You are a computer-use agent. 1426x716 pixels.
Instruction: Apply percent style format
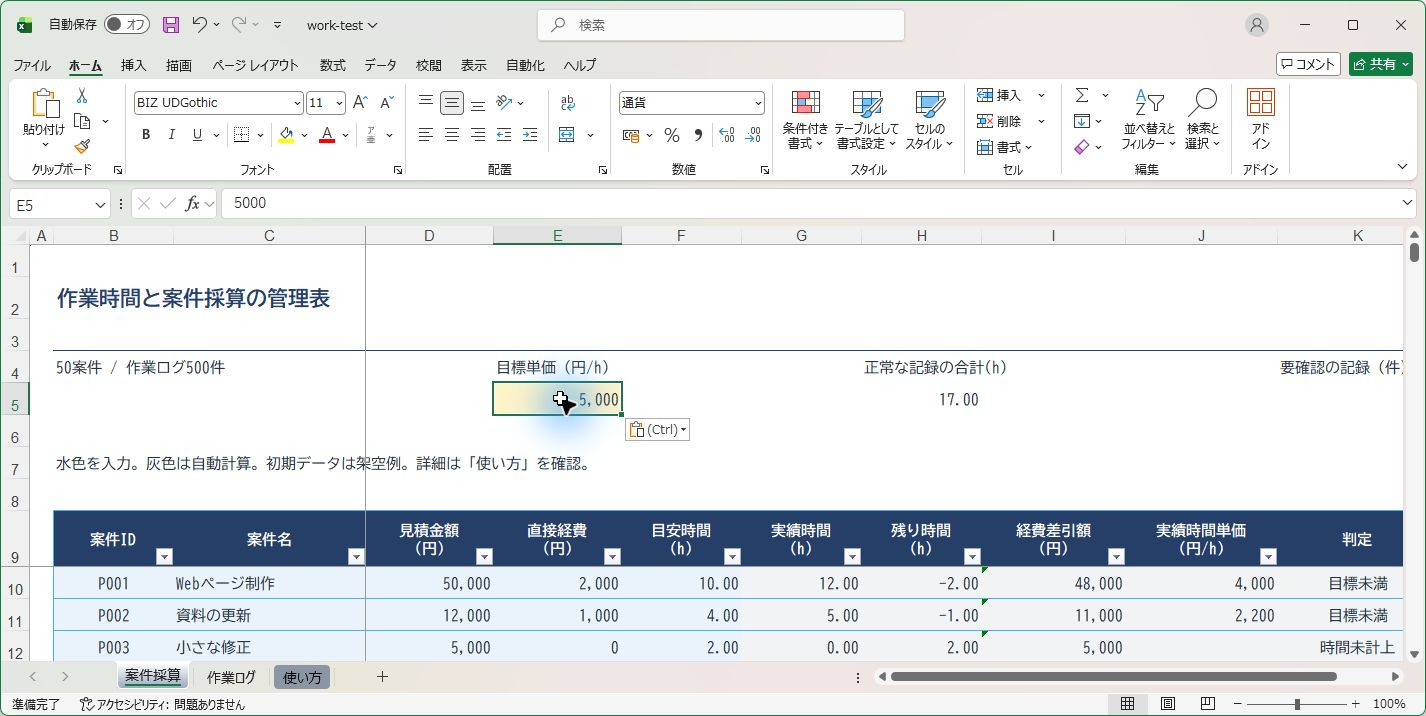(x=672, y=135)
